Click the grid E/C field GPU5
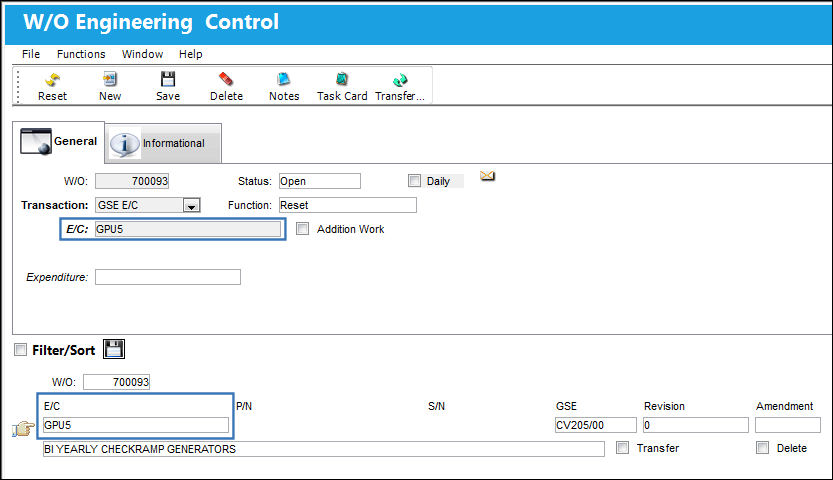This screenshot has height=480, width=833. 136,425
